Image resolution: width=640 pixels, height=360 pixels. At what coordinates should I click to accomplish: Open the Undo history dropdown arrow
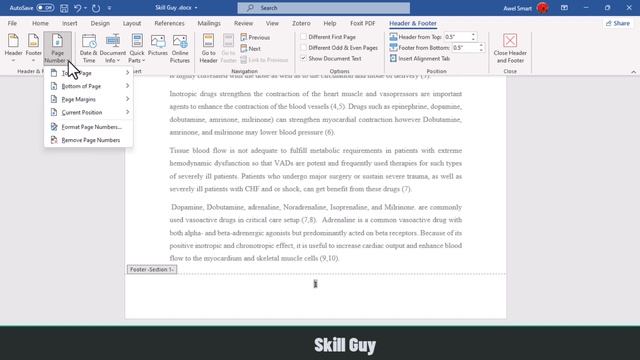[x=85, y=8]
